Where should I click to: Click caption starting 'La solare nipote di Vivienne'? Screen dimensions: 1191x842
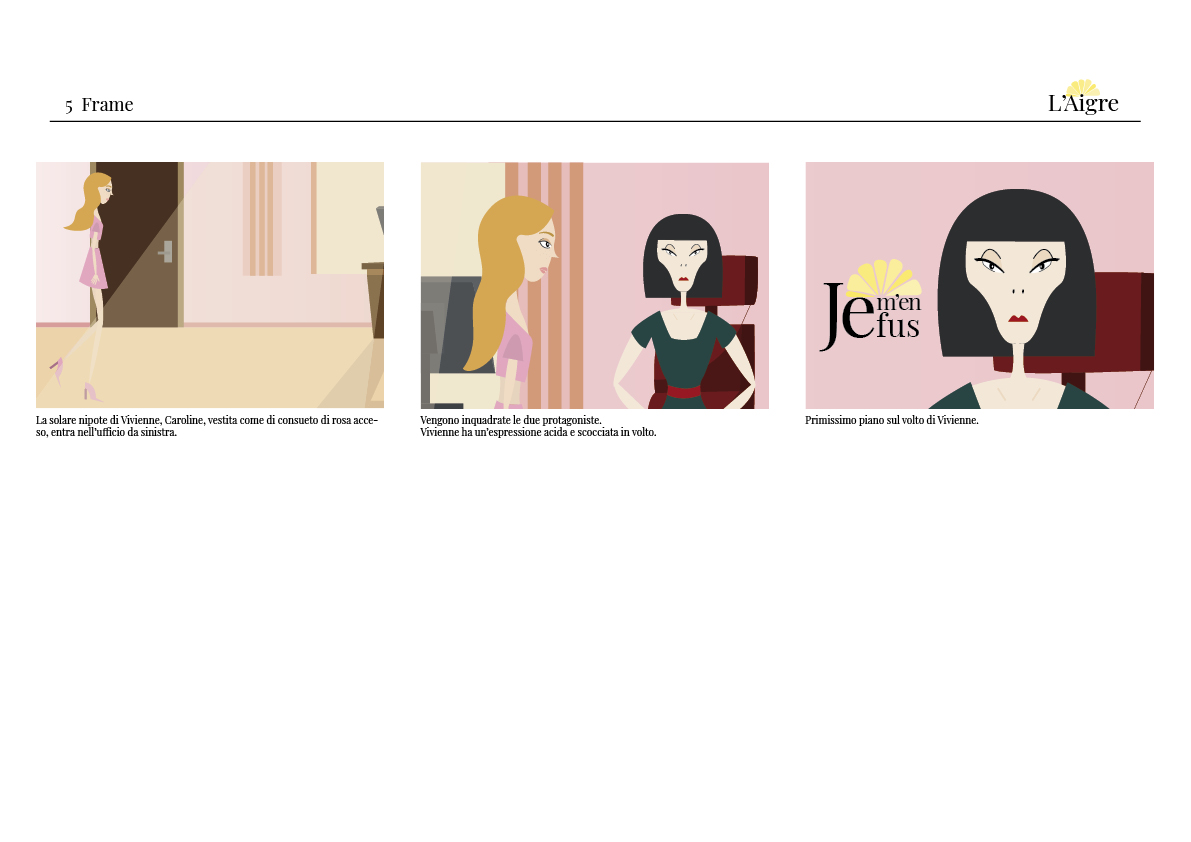coord(207,426)
